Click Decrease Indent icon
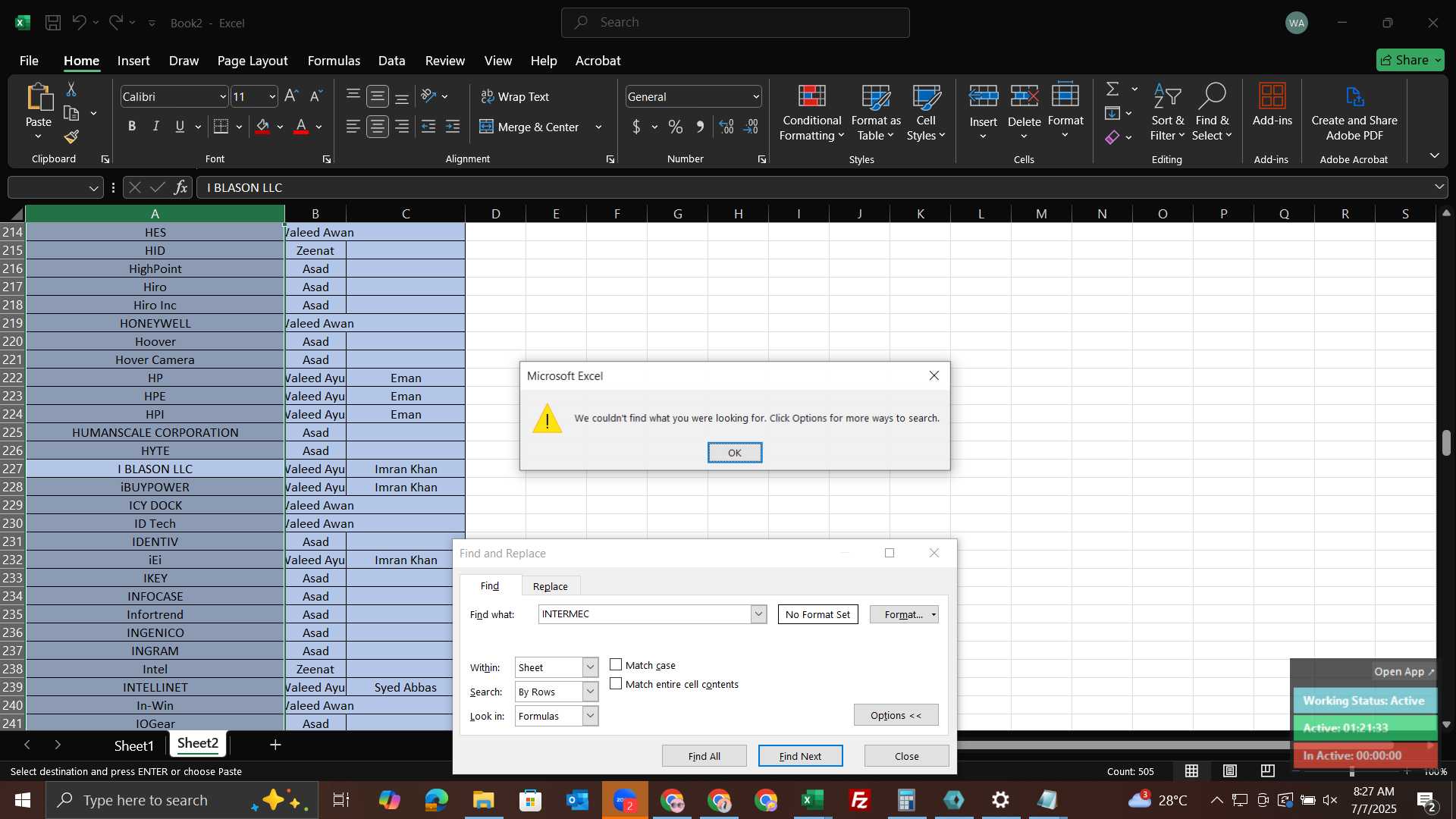This screenshot has width=1456, height=819. click(428, 127)
